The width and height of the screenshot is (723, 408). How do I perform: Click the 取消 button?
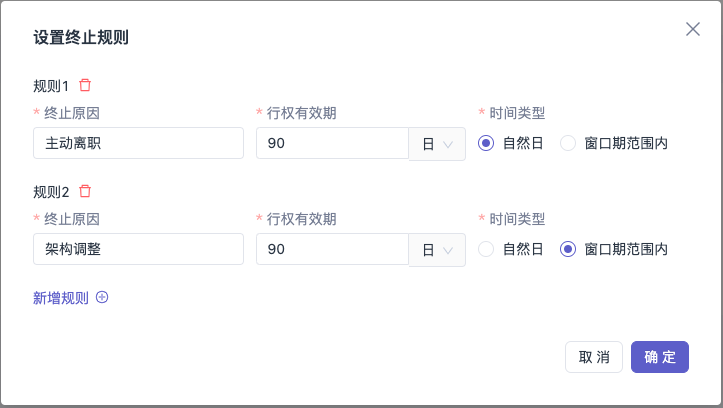click(x=594, y=357)
